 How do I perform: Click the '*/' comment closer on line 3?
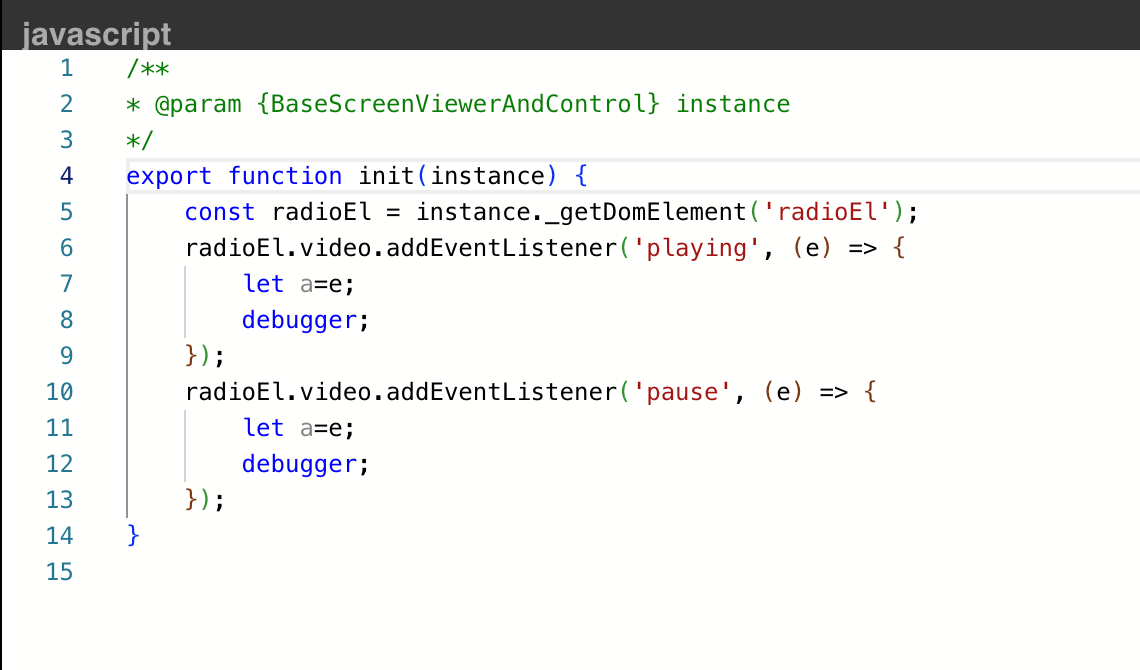pos(140,140)
